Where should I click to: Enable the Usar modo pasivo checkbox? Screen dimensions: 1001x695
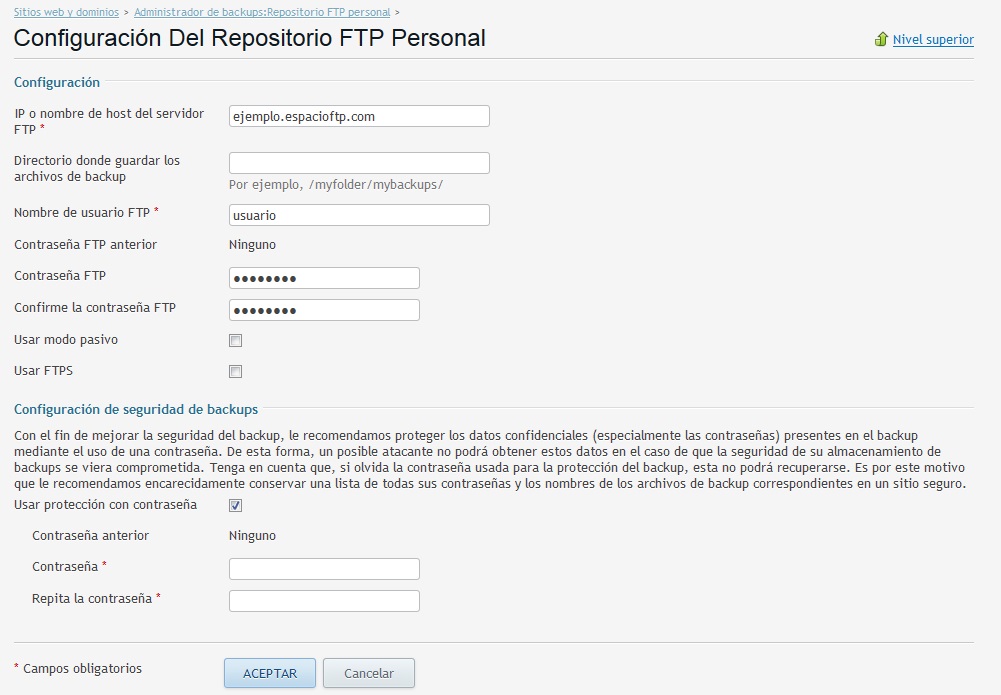[x=236, y=341]
